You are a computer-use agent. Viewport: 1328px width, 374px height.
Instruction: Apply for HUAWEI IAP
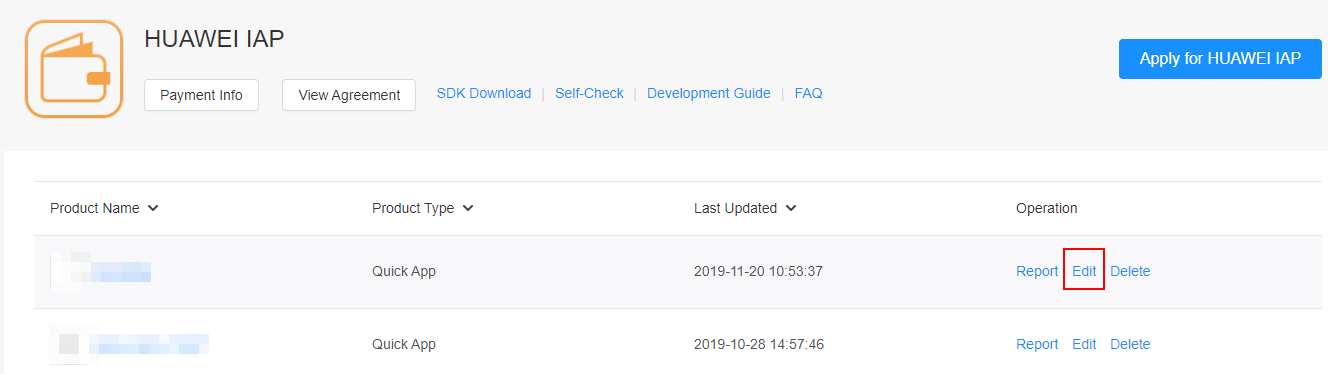tap(1220, 59)
